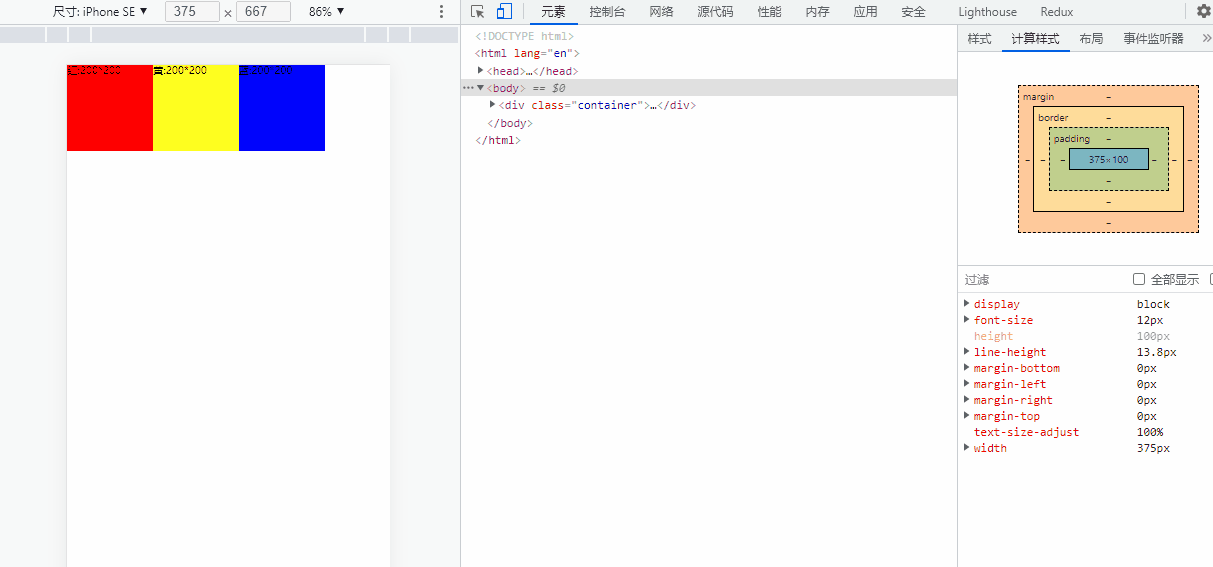Activate the inspect element picker icon
Viewport: 1213px width, 567px height.
click(478, 12)
